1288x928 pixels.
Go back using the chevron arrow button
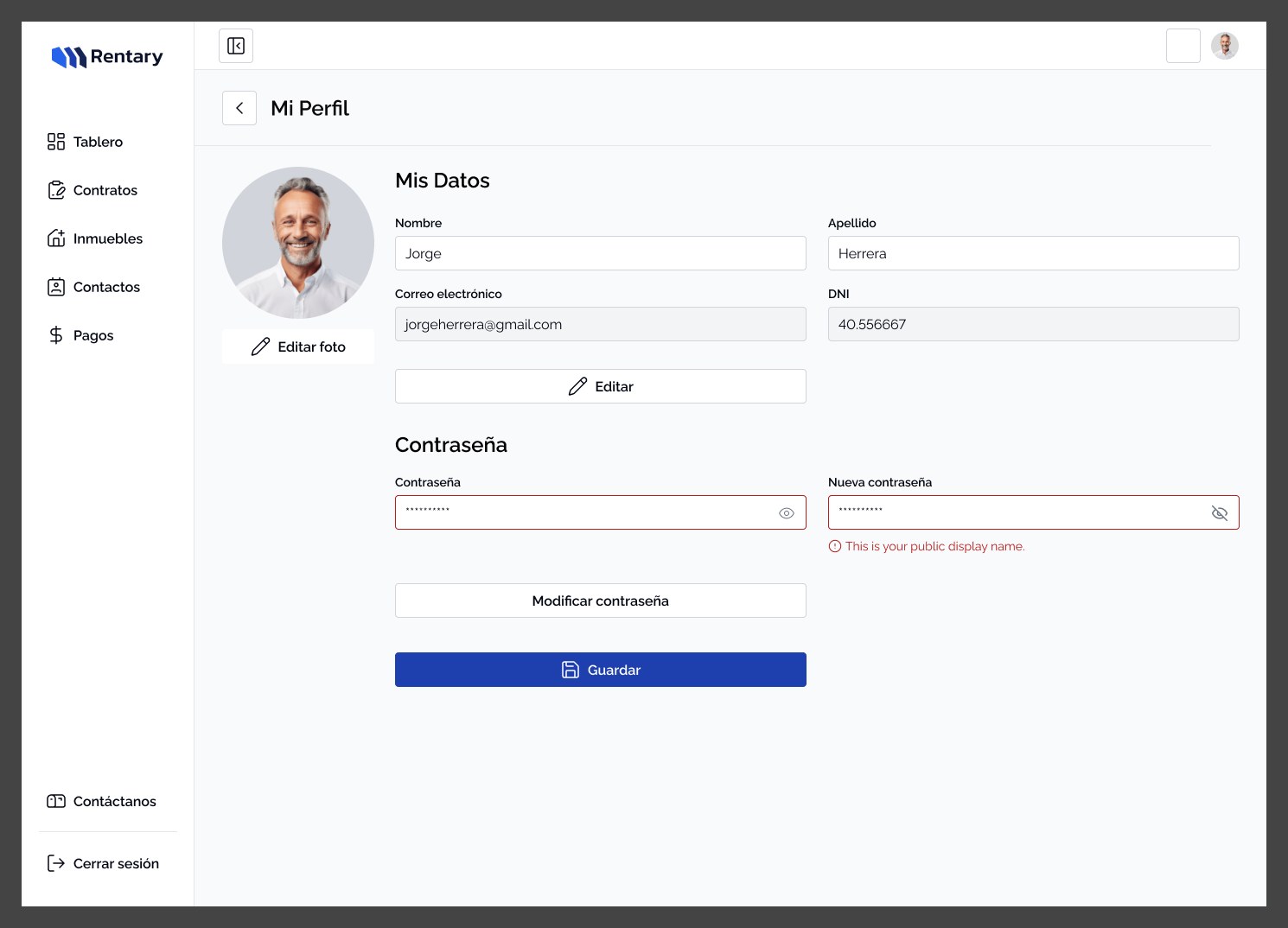coord(239,108)
